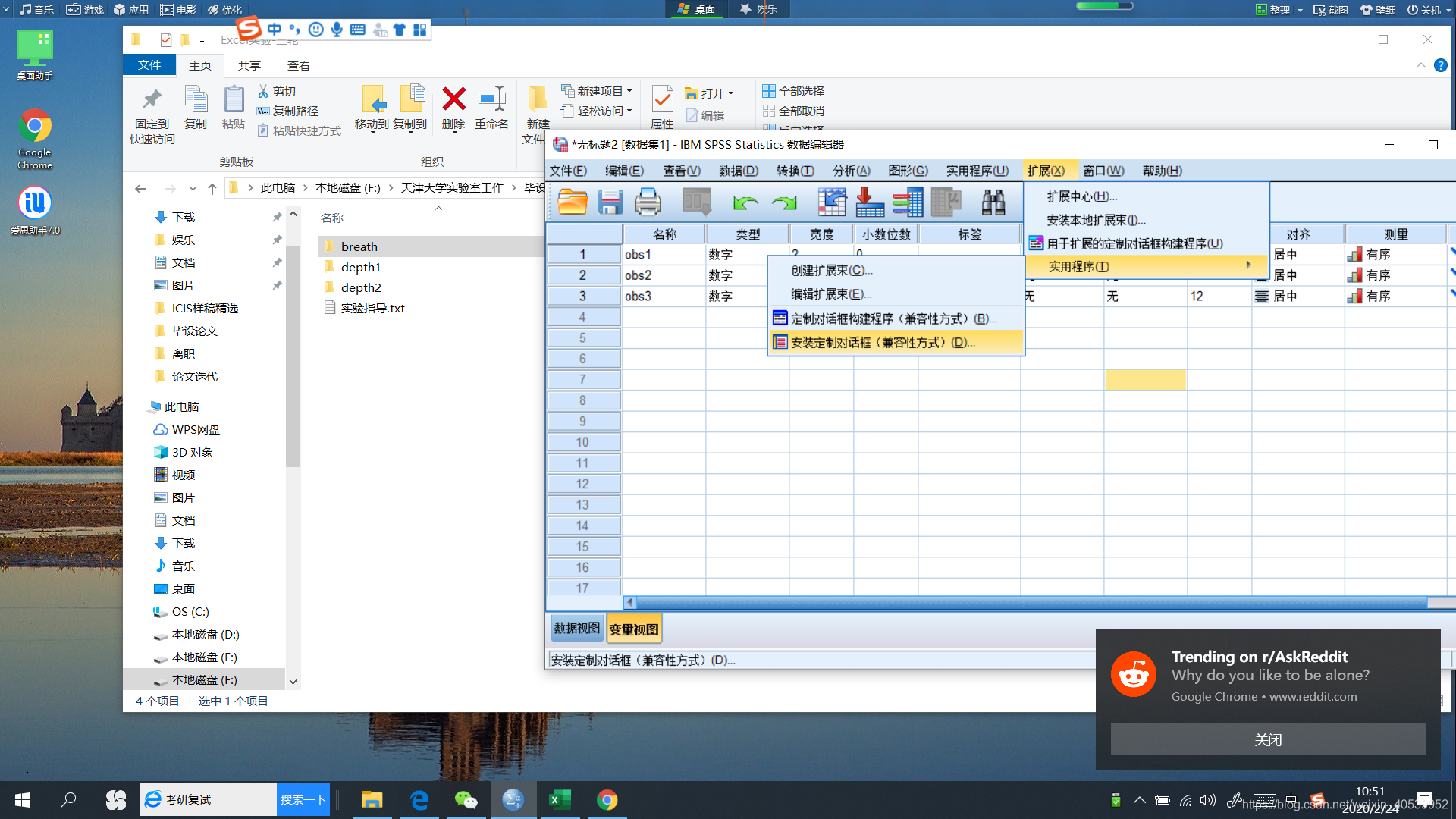This screenshot has height=819, width=1456.
Task: Click the green Redo arrow icon
Action: point(784,202)
